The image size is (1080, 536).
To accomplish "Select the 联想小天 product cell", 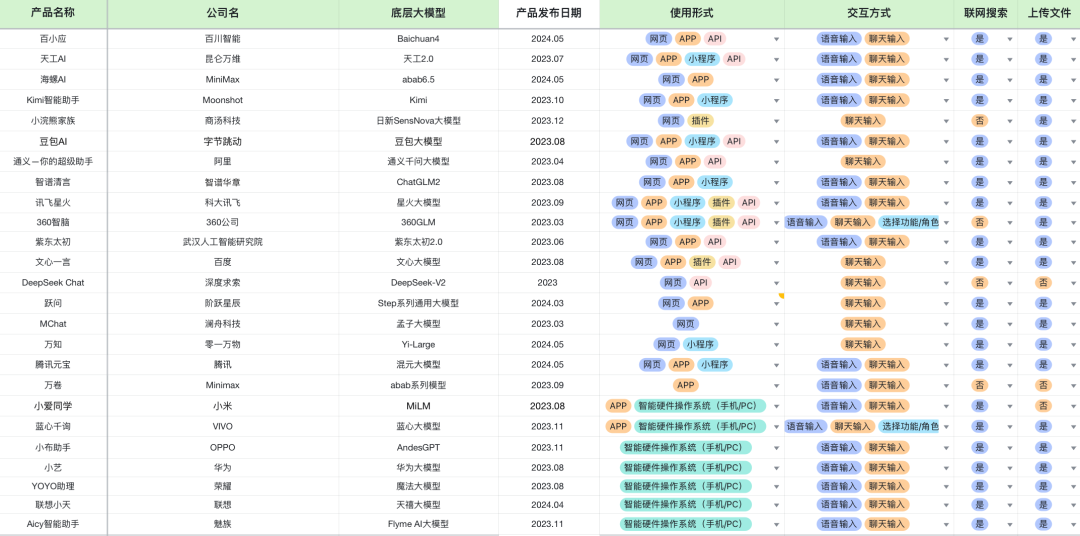I will 54,505.
